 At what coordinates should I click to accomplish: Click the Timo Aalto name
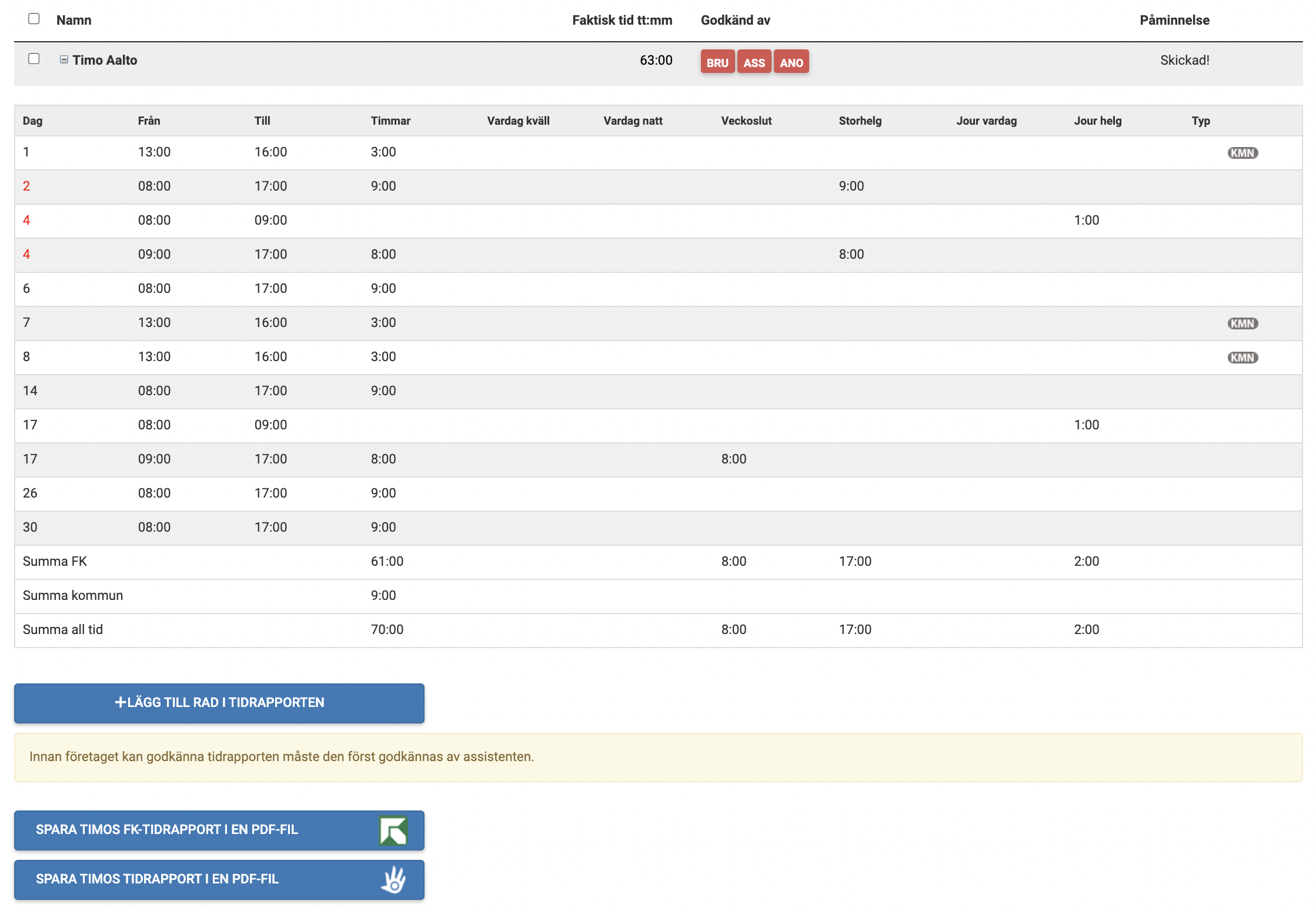pyautogui.click(x=105, y=60)
